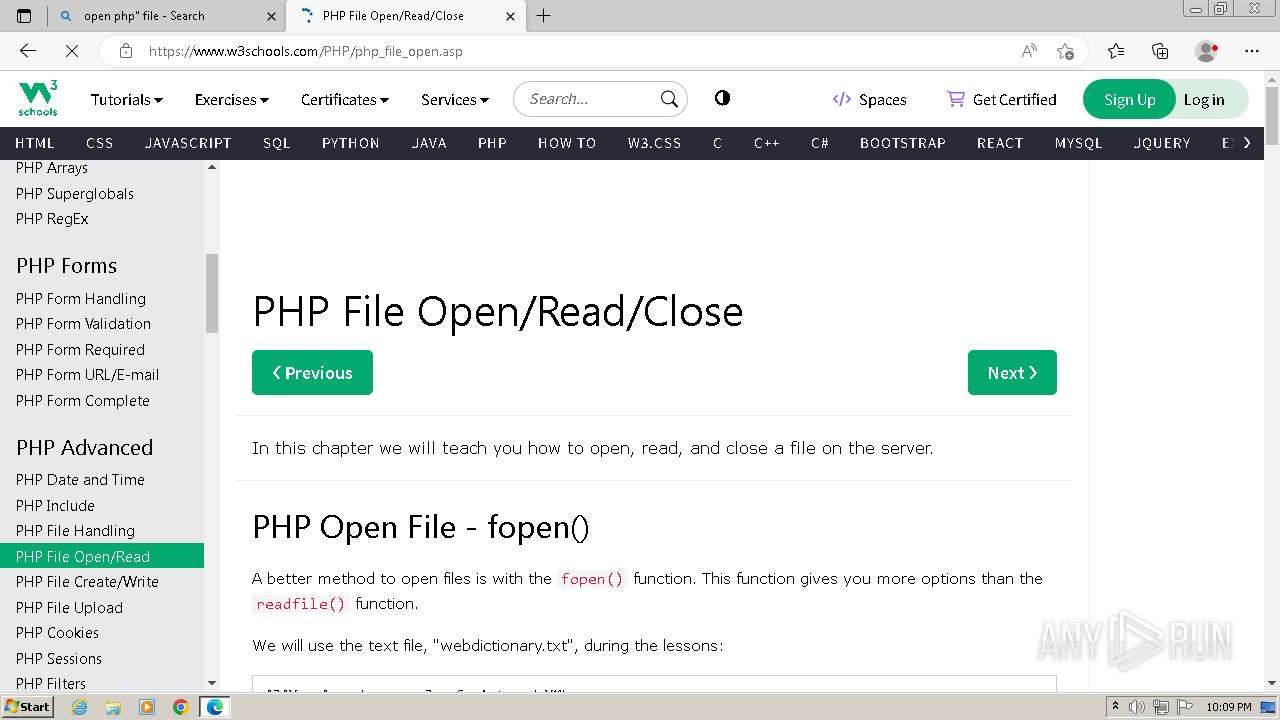
Task: Click the Previous button
Action: pyautogui.click(x=312, y=372)
